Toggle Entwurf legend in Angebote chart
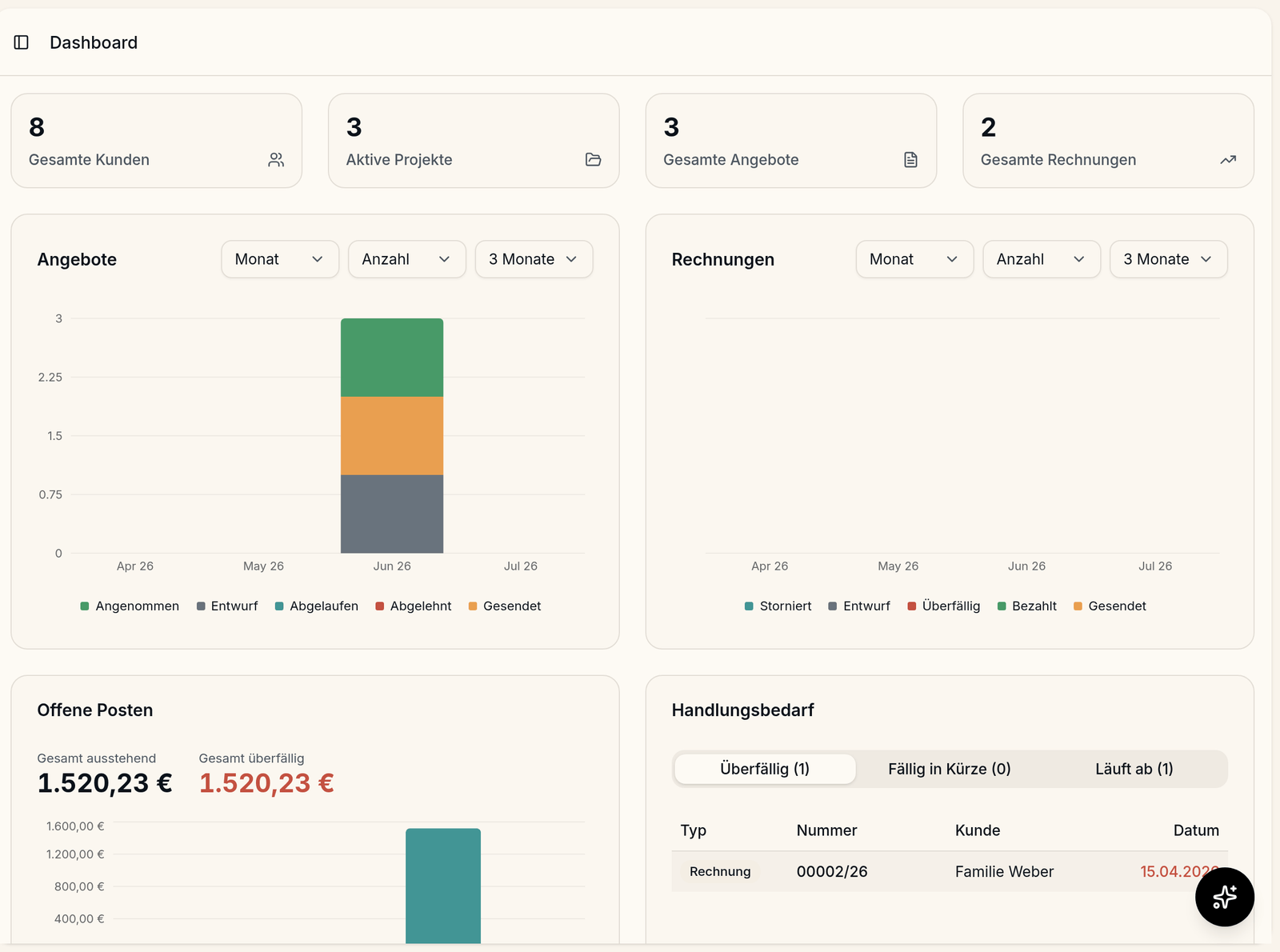This screenshot has height=952, width=1280. [227, 606]
